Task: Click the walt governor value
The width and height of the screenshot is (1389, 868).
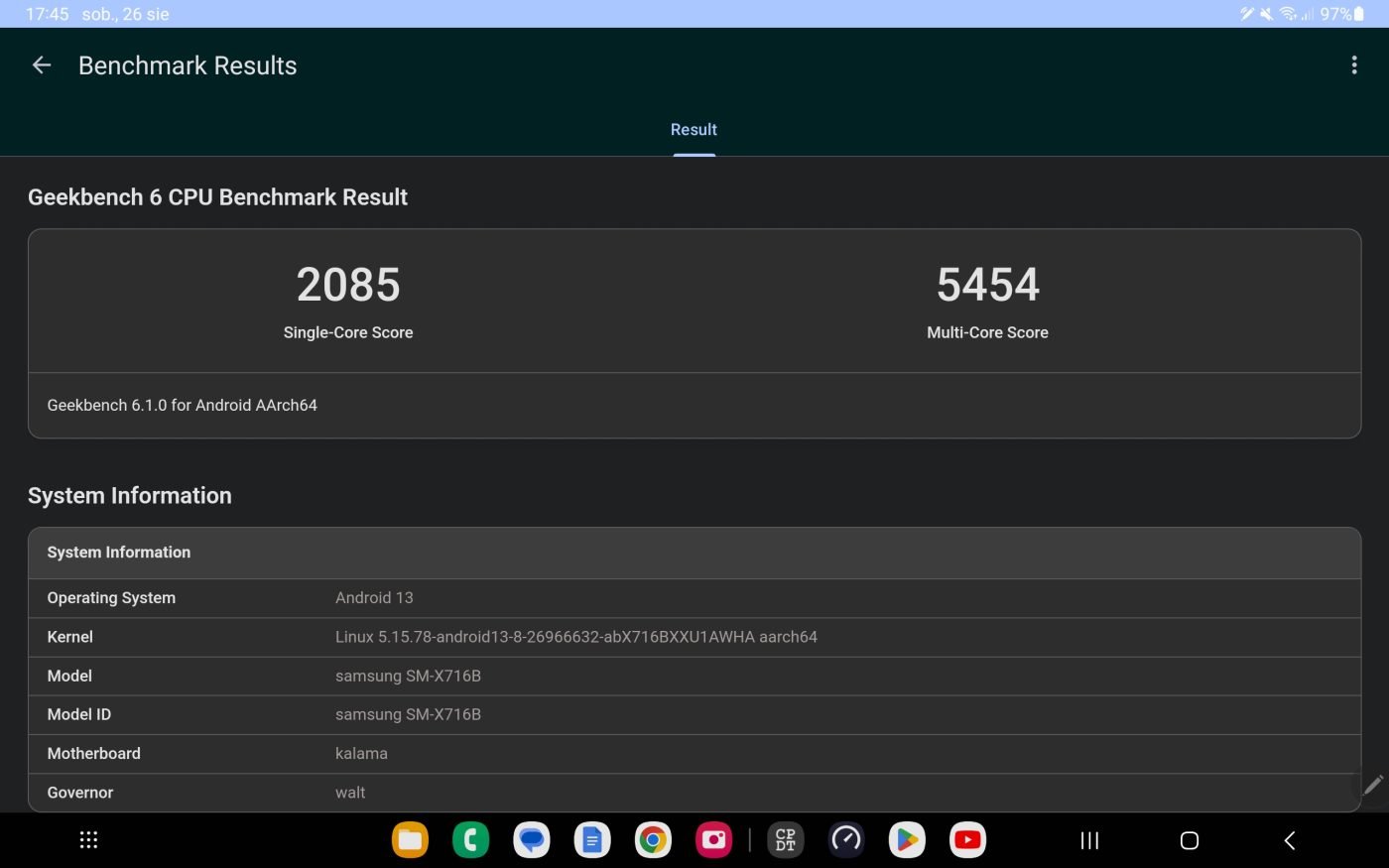Action: pyautogui.click(x=350, y=793)
